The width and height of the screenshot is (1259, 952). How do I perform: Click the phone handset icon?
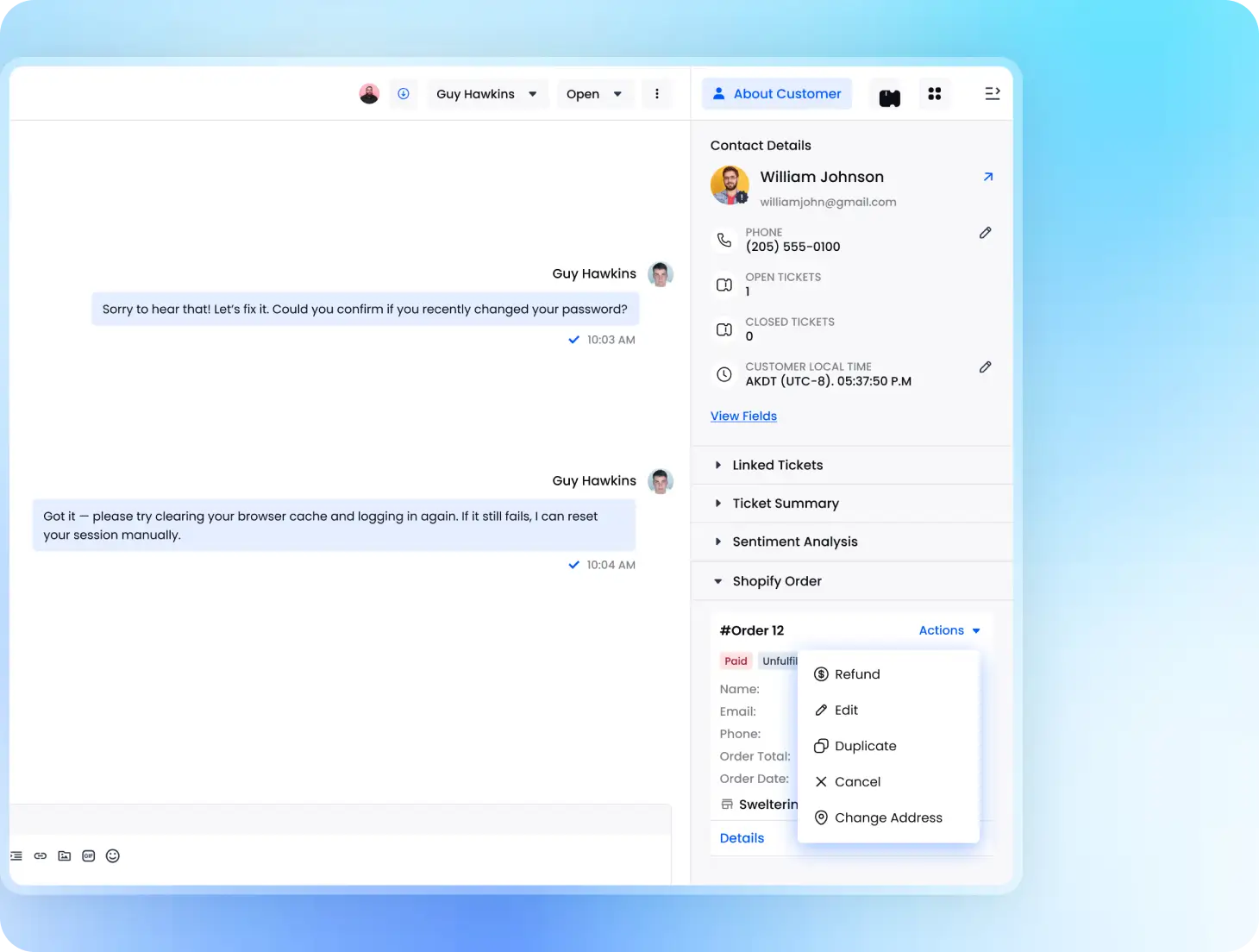(x=724, y=240)
